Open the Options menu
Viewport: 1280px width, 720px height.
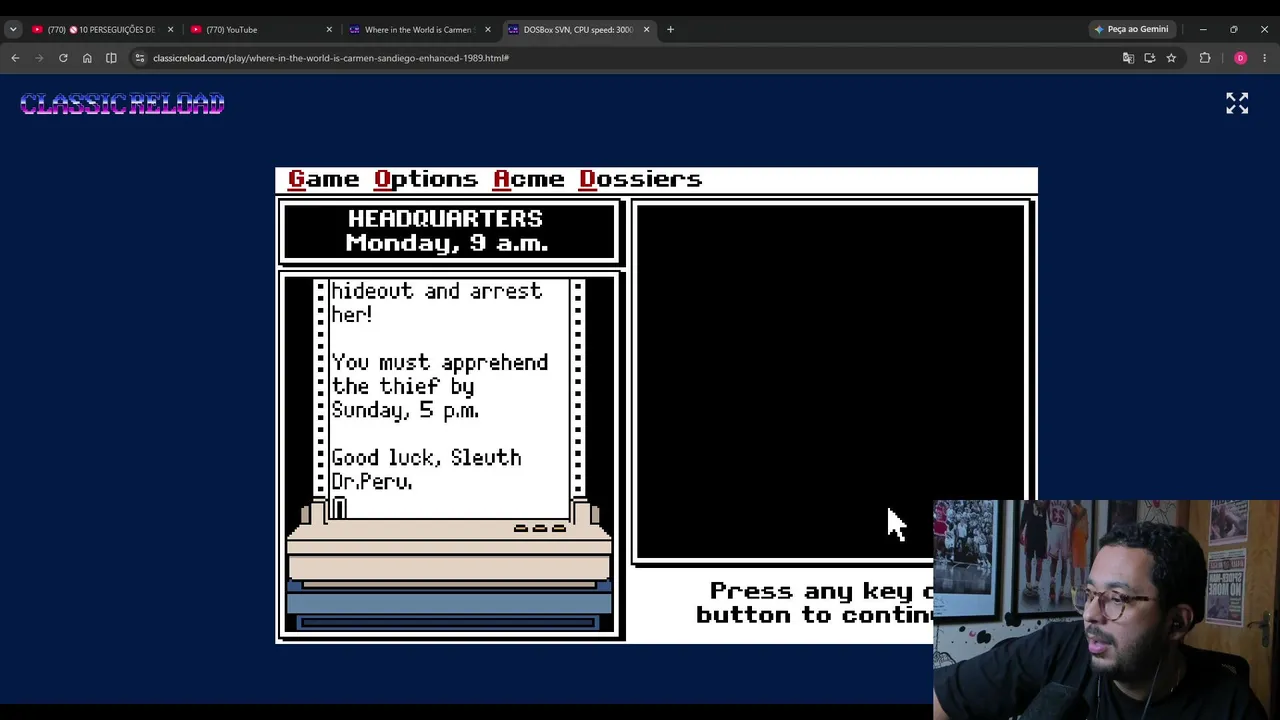click(426, 179)
